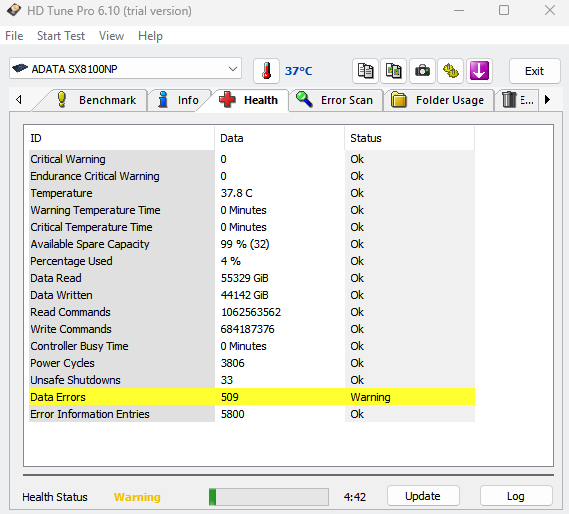Open the ADATA SX8100NP drive dropdown
569x514 pixels.
(x=125, y=69)
